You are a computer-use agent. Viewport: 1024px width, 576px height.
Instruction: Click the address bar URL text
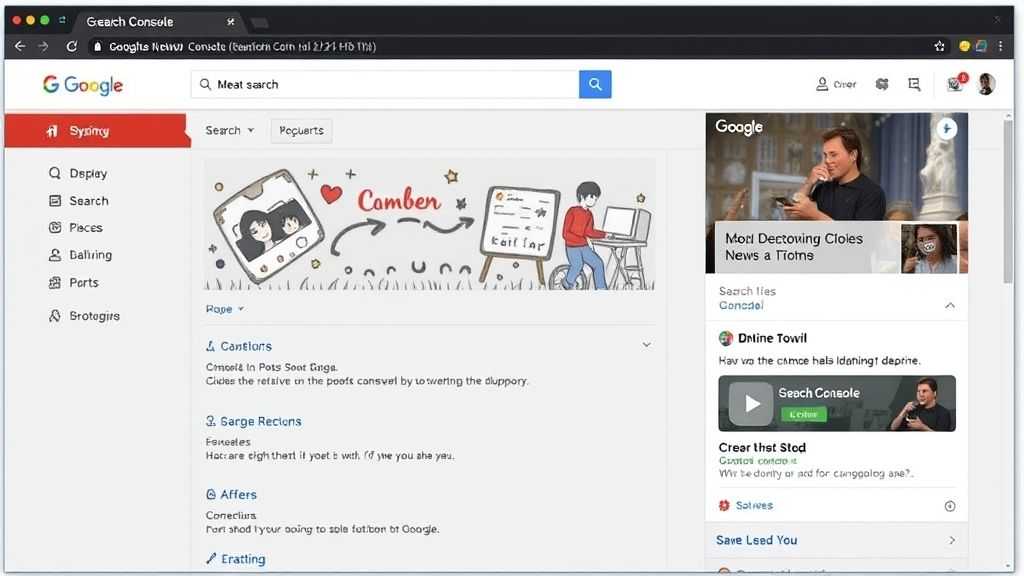pos(242,46)
